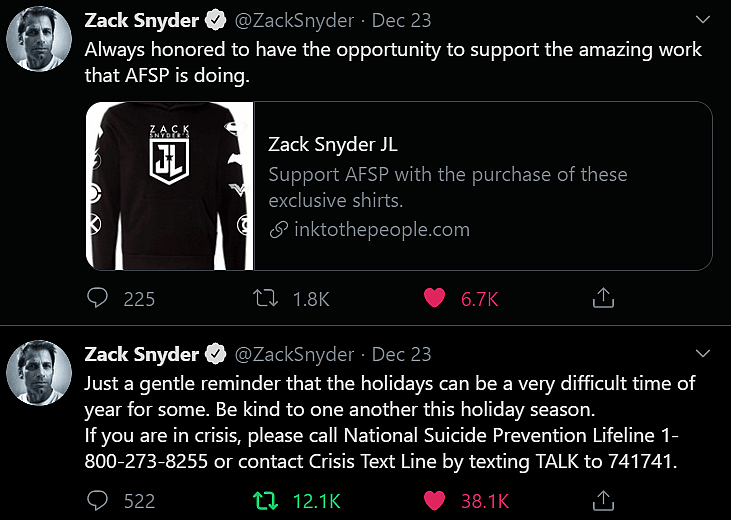
Task: Click Zack Snyder name on first tweet
Action: [x=141, y=20]
